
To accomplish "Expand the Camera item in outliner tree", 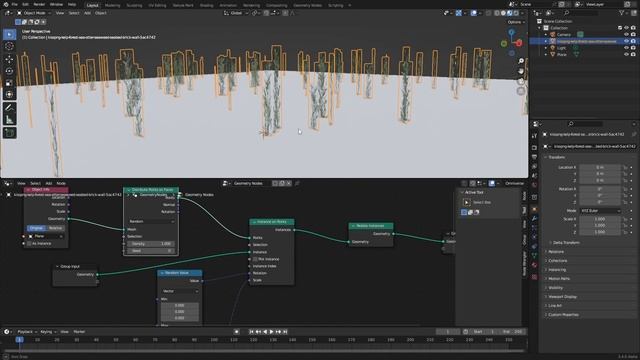I will (546, 35).
